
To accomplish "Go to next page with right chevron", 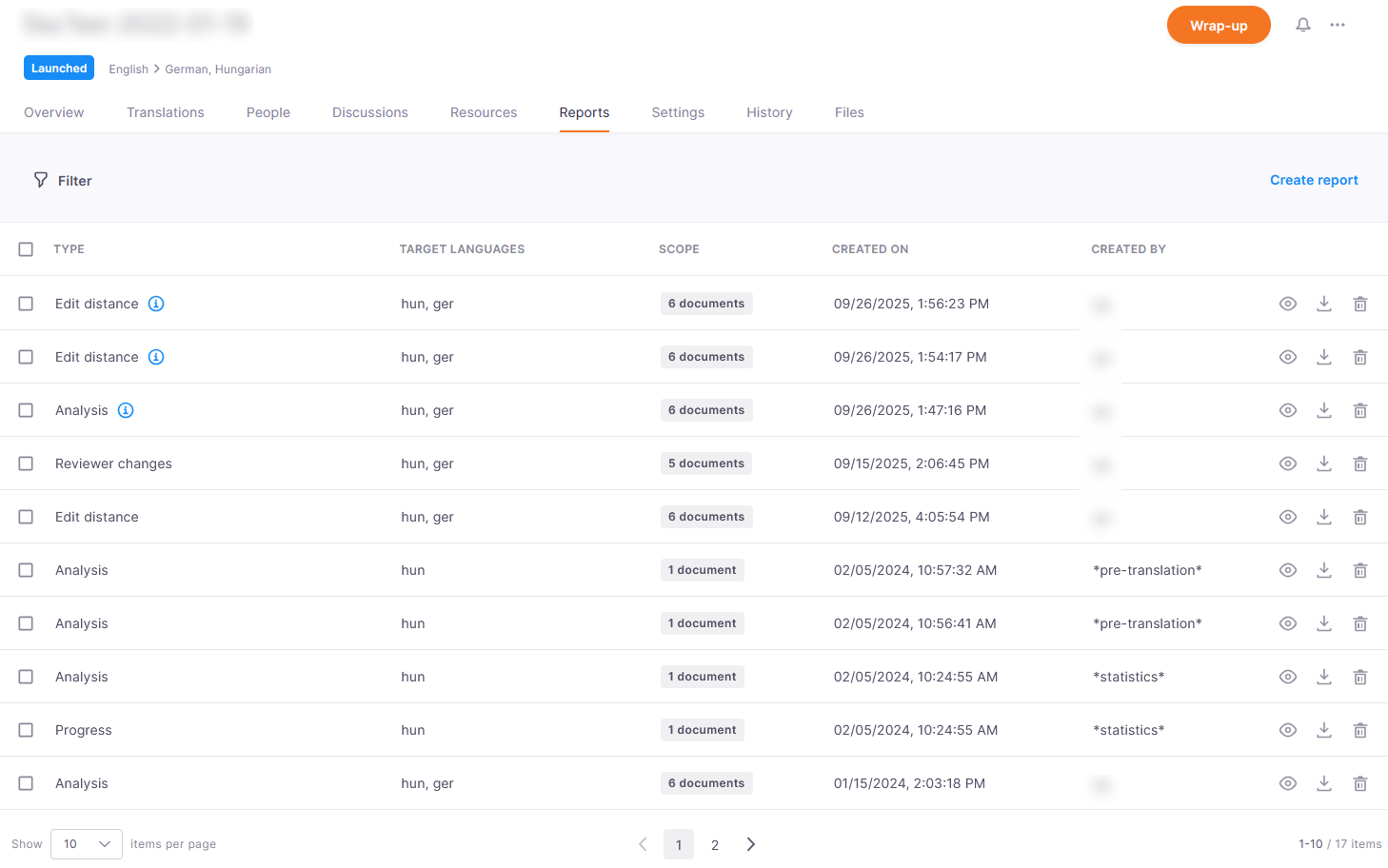I will (751, 844).
